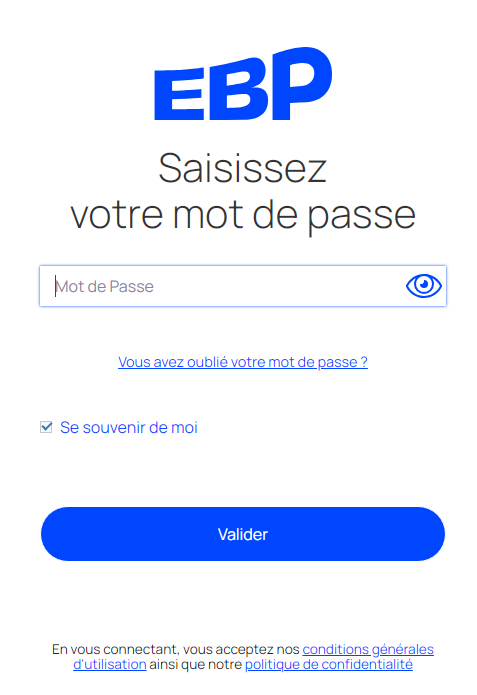477x695 pixels.
Task: Select the letter P of the EBP logo
Action: 300,83
